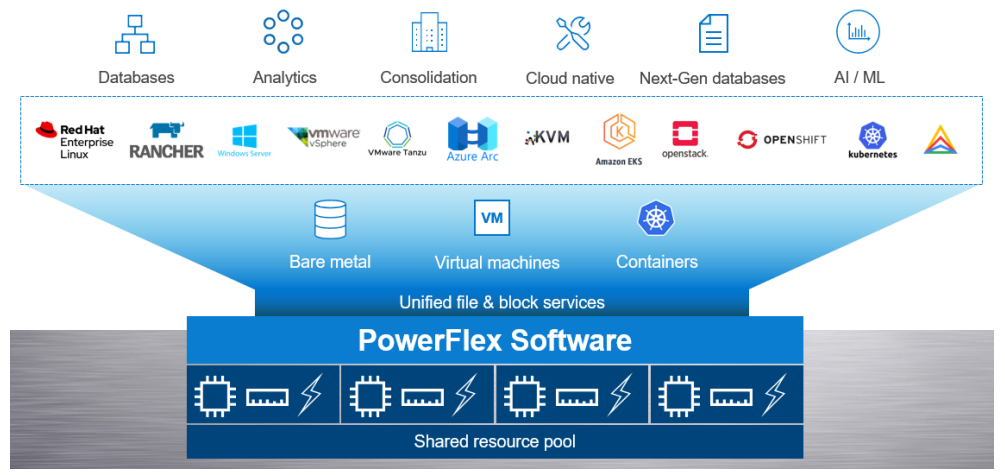The image size is (1005, 475).
Task: Click the Red Hat Enterprise Linux logo
Action: coord(74,140)
